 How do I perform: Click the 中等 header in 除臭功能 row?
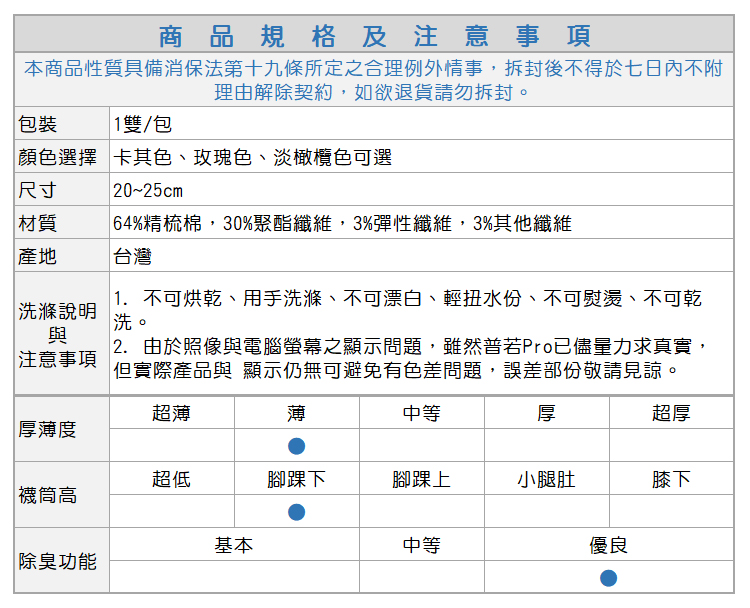pos(421,545)
